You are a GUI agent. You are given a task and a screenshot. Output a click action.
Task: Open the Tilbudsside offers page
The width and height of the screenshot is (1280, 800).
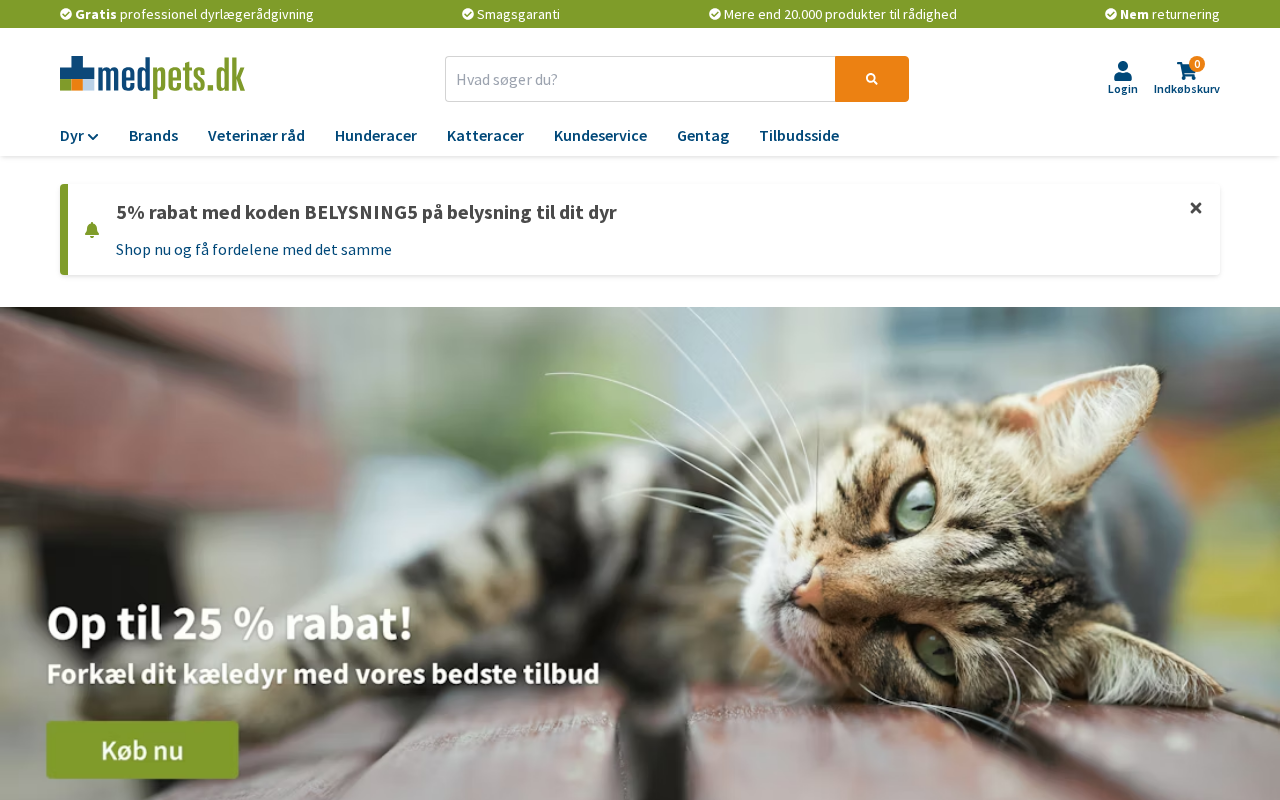click(799, 136)
